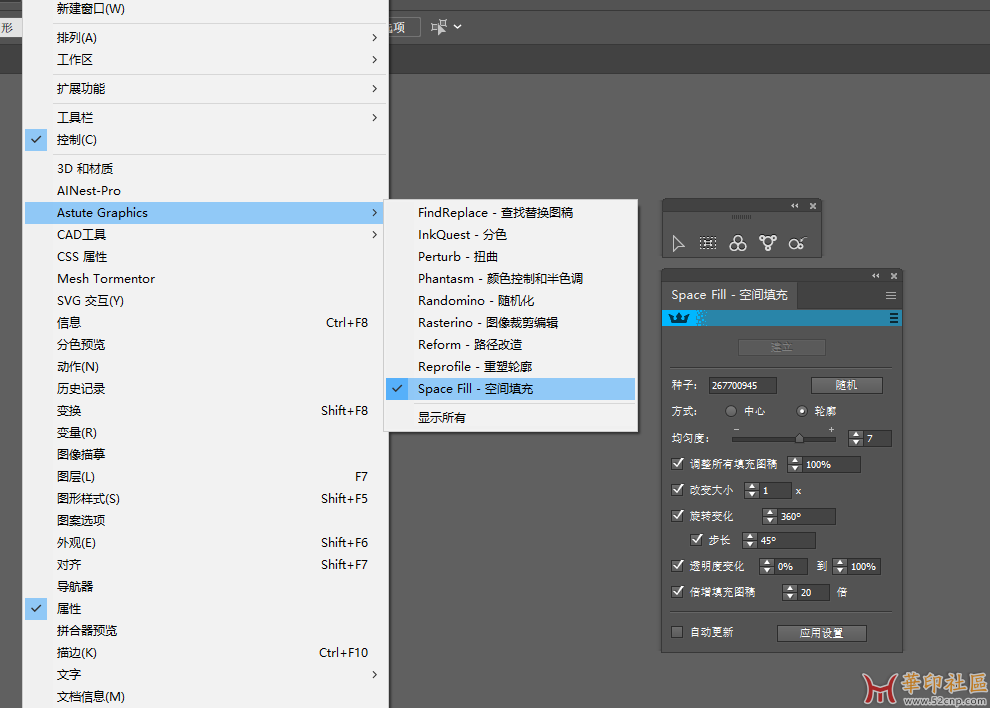Open dropdown chevron next to toolbar icon
The height and width of the screenshot is (708, 990).
tap(458, 27)
